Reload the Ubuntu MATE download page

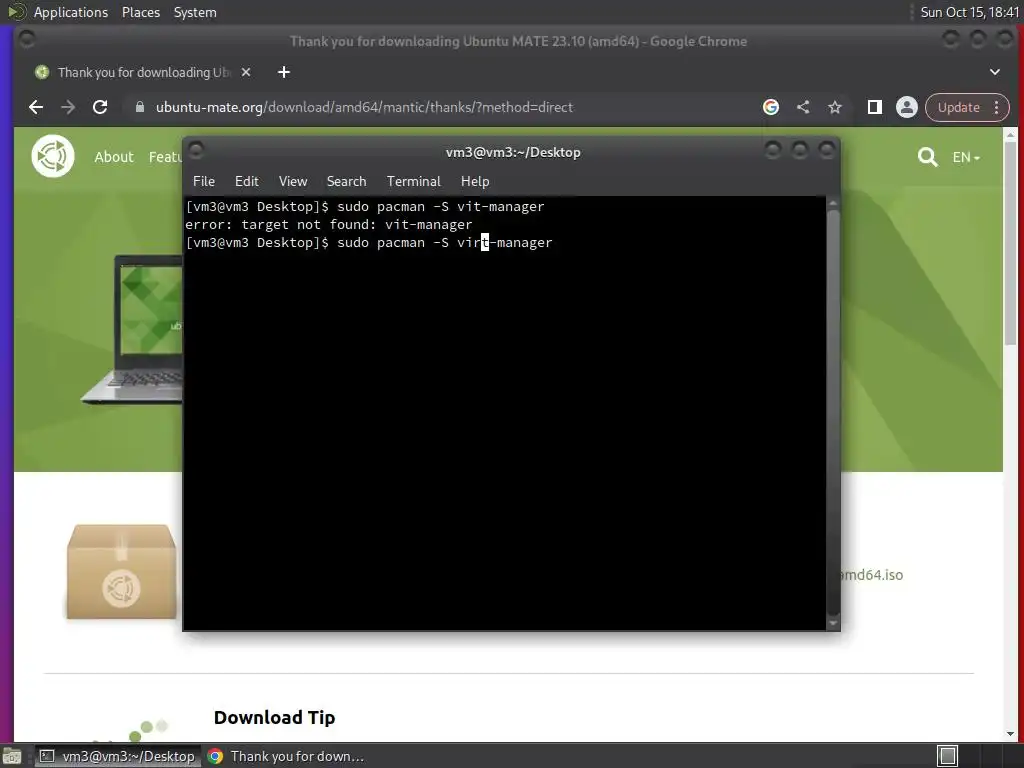click(x=100, y=107)
